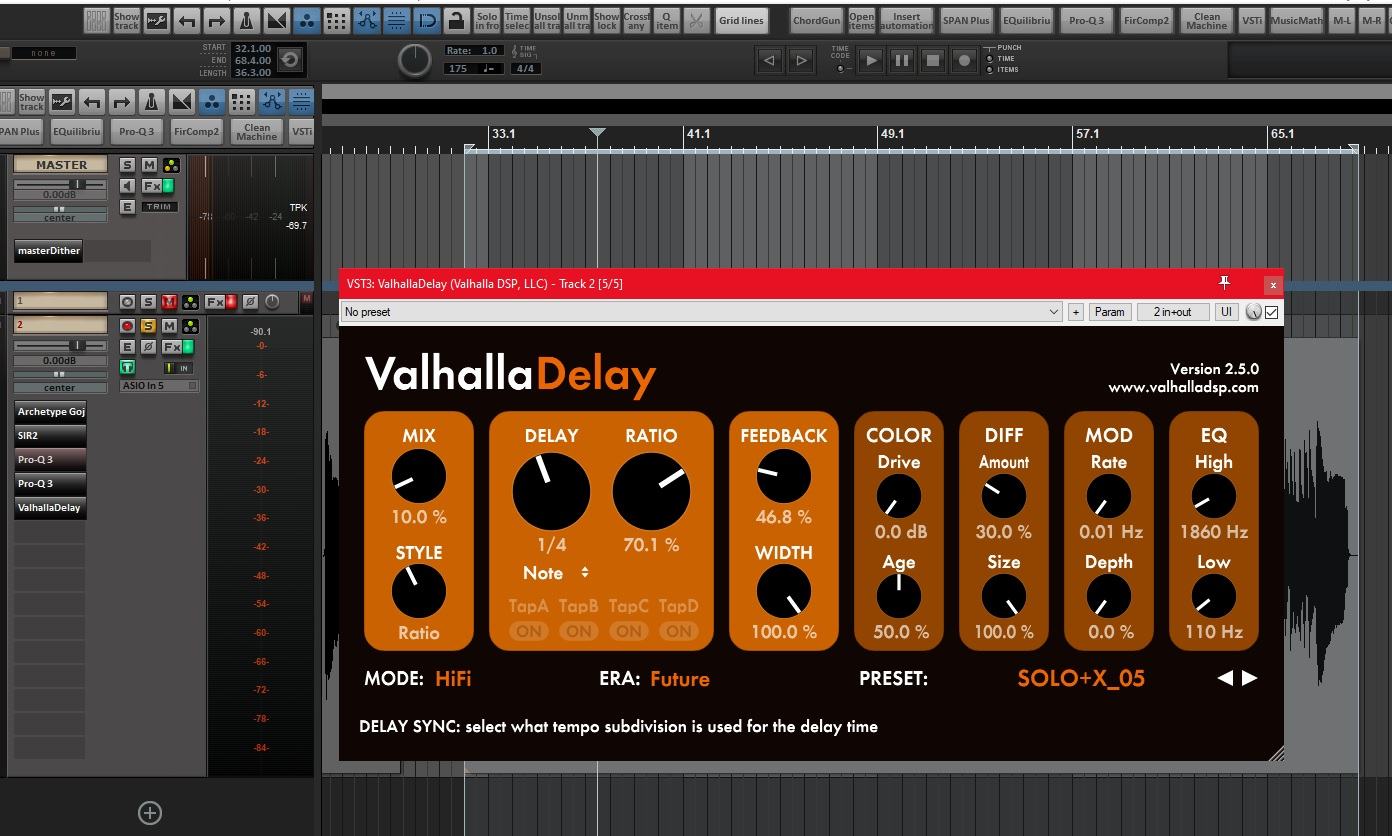
Task: Unsolo track 2 via yellow S button
Action: (x=148, y=326)
